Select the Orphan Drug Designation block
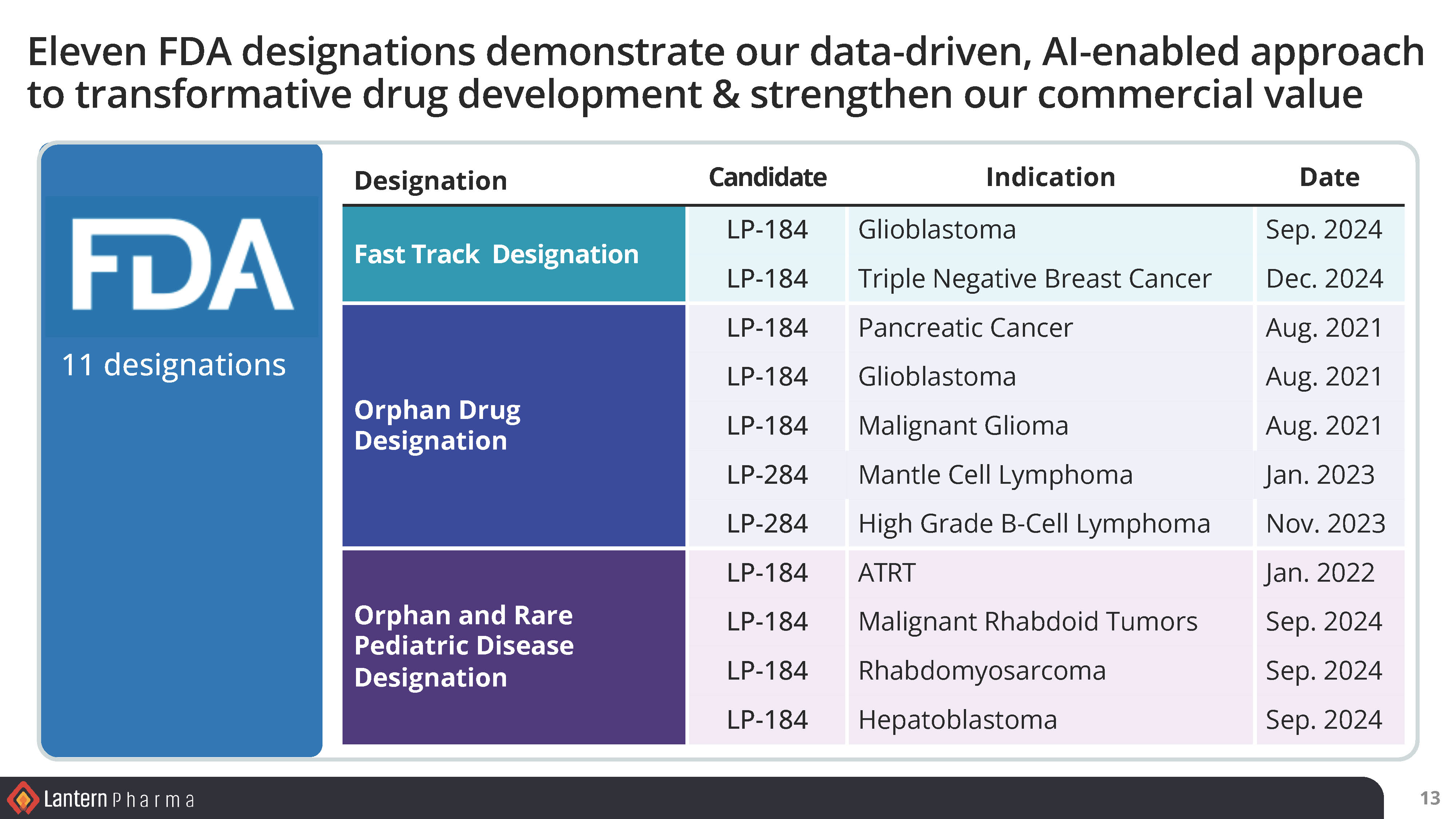The height and width of the screenshot is (819, 1456). (x=513, y=425)
